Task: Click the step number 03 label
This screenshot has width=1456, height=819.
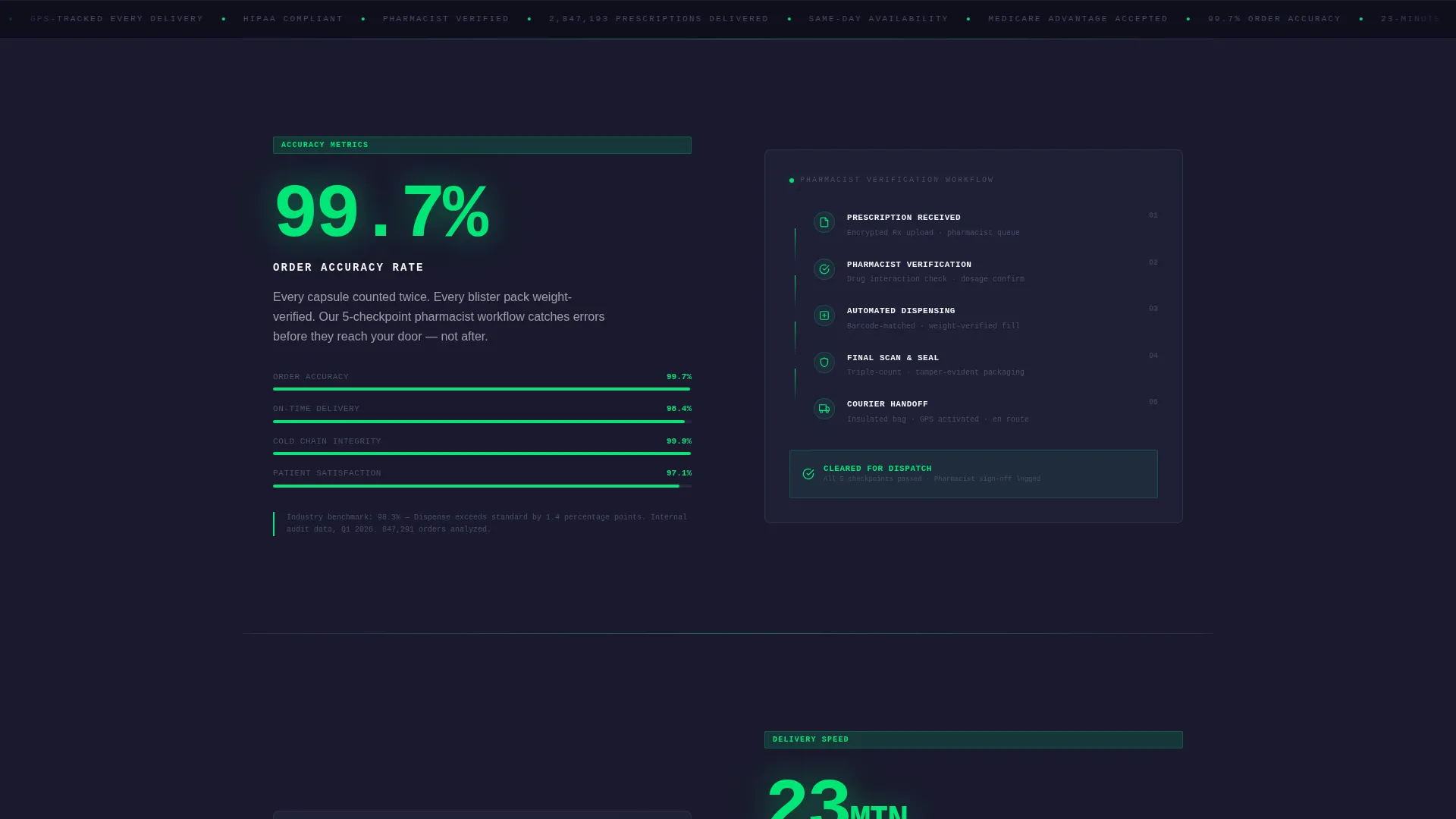Action: click(x=1153, y=309)
